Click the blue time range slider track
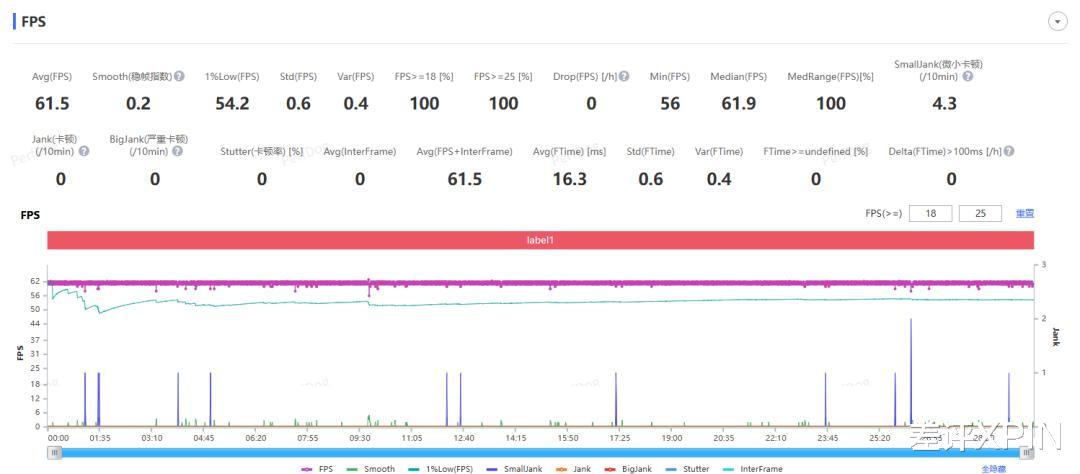Viewport: 1080px width, 474px height. tap(541, 453)
